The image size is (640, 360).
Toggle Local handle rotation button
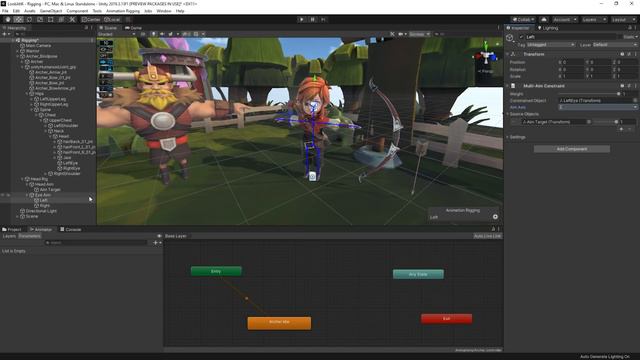[x=112, y=19]
